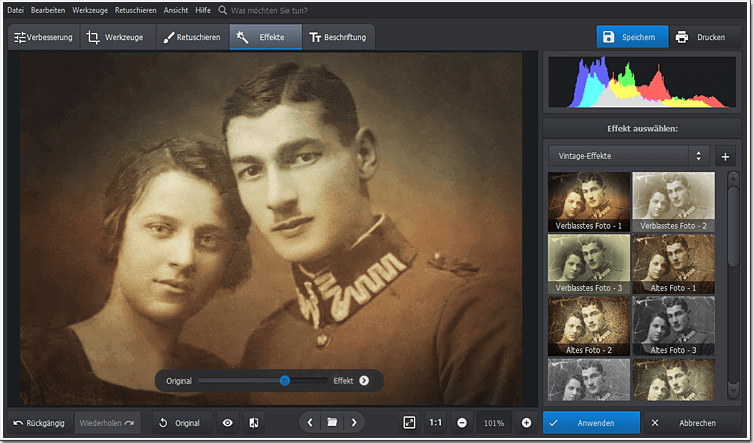
Task: Click the Drucken button
Action: 704,37
